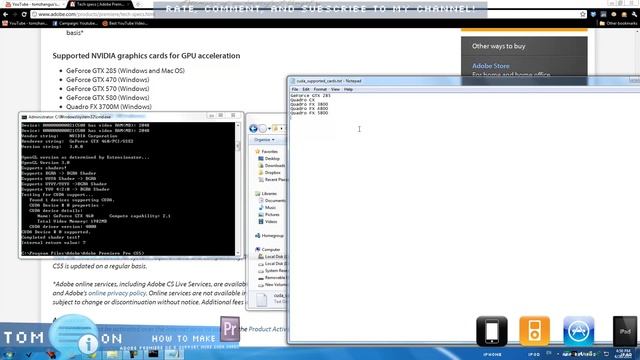Open the YouTube bookmark in bookmarks bar
The width and height of the screenshot is (640, 360).
pos(26,24)
